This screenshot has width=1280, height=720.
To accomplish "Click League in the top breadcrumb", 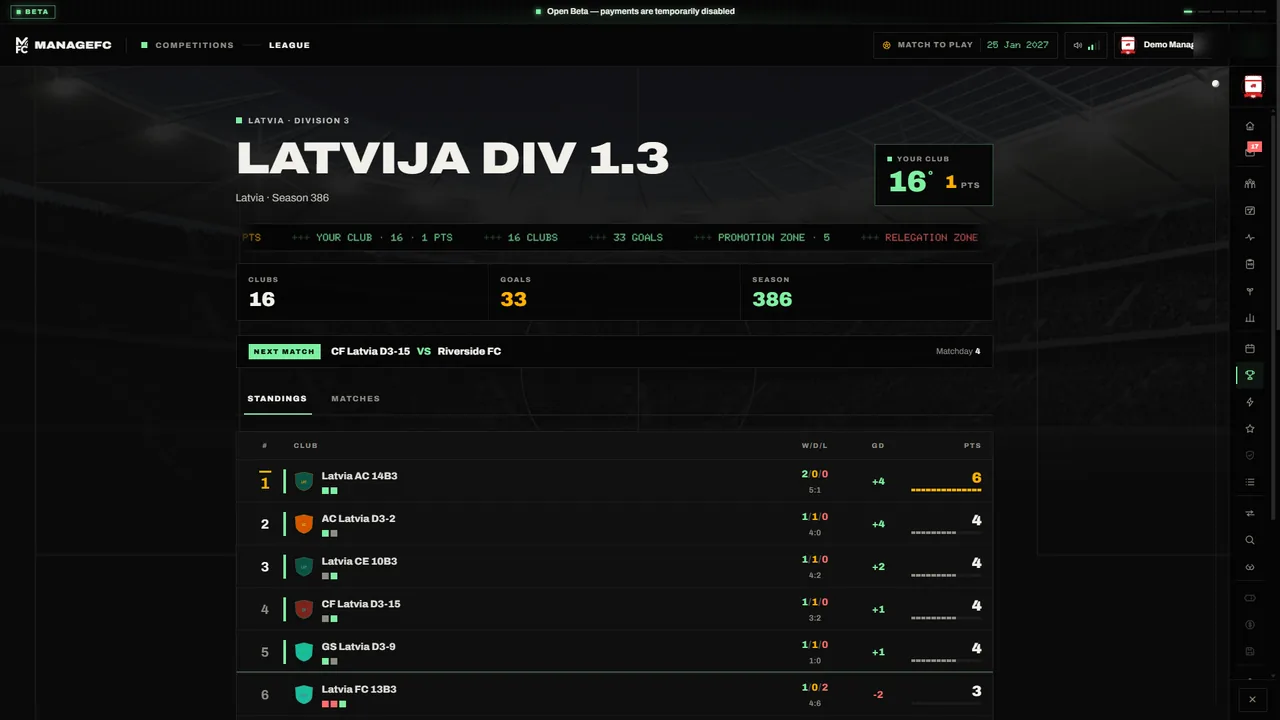I will pyautogui.click(x=289, y=45).
